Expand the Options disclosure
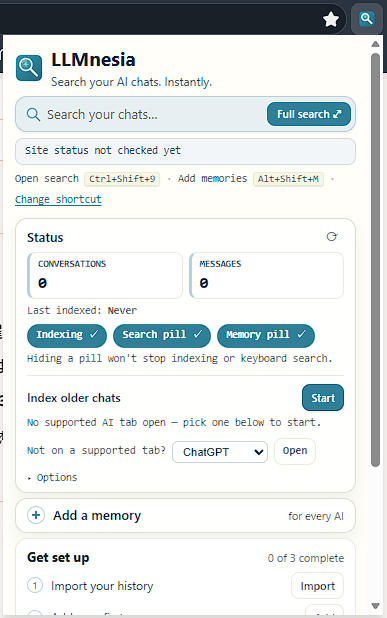 pos(52,478)
